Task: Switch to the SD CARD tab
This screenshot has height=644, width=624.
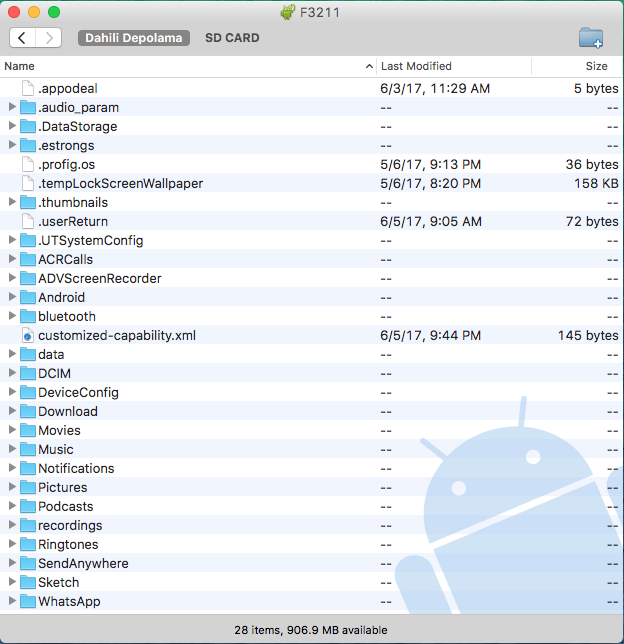Action: coord(232,38)
